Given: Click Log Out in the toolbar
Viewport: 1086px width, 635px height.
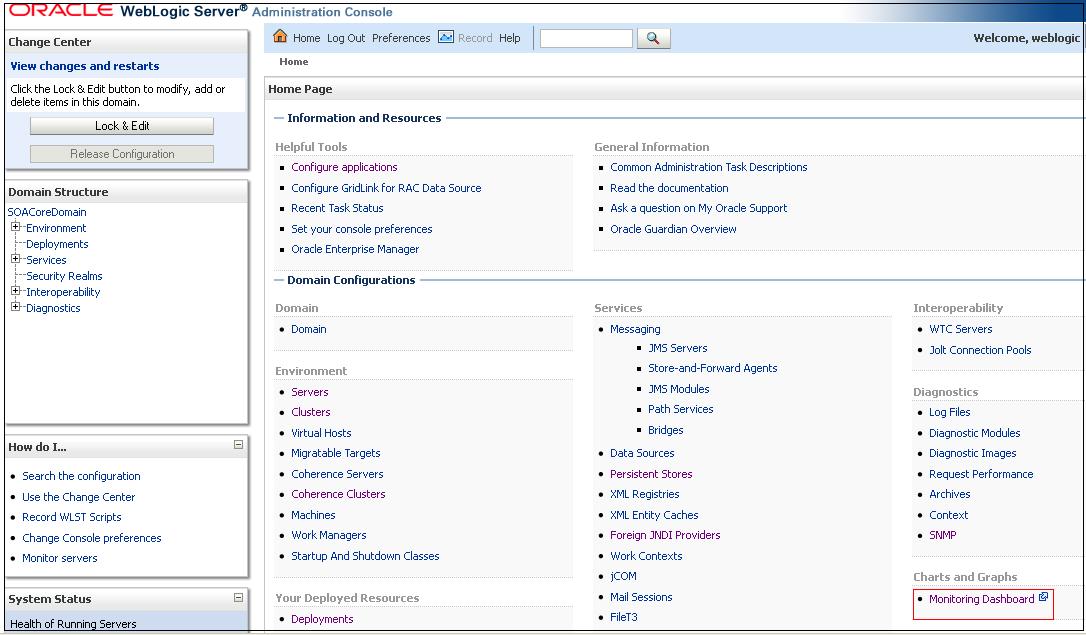Looking at the screenshot, I should pos(346,37).
